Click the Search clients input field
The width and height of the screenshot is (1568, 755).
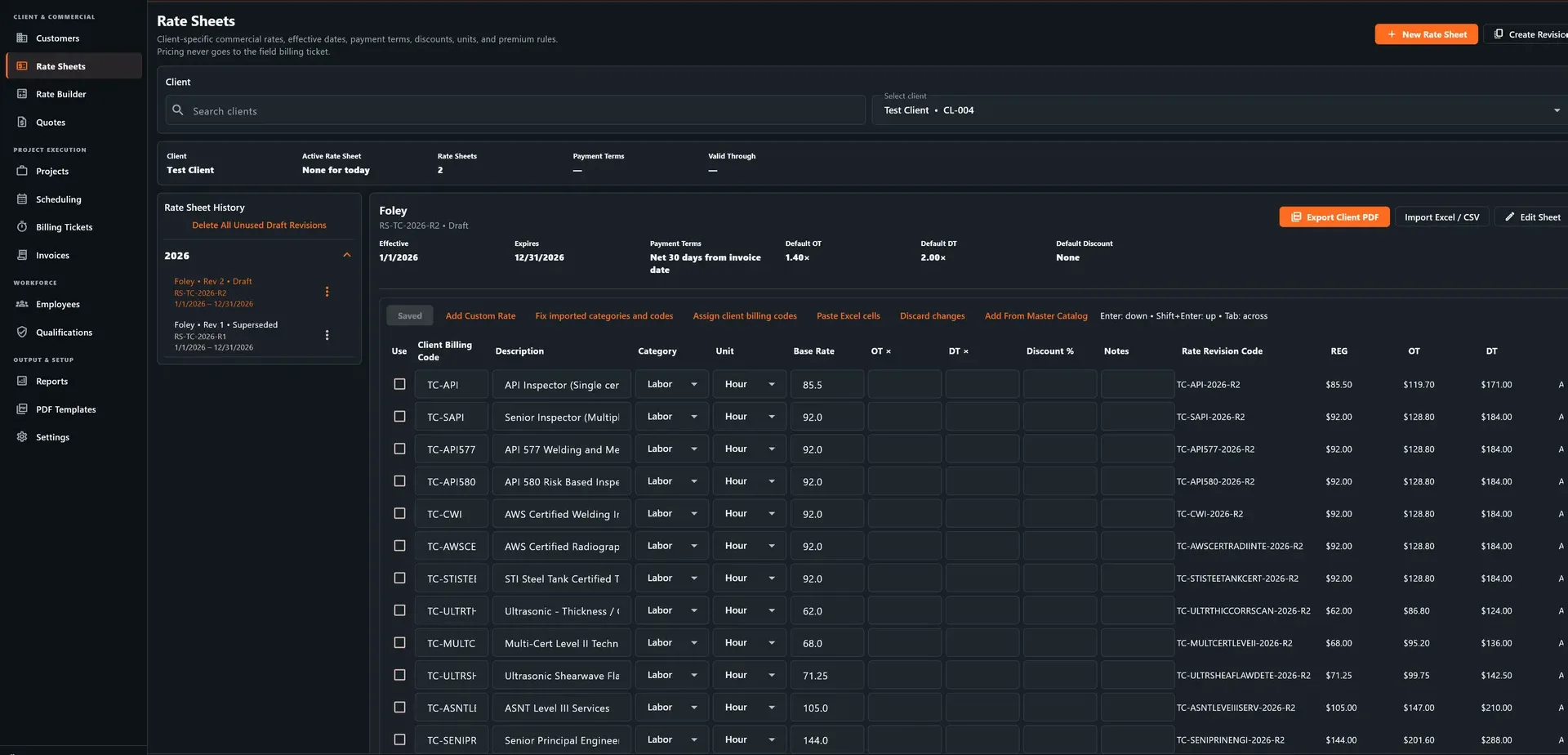pyautogui.click(x=515, y=110)
